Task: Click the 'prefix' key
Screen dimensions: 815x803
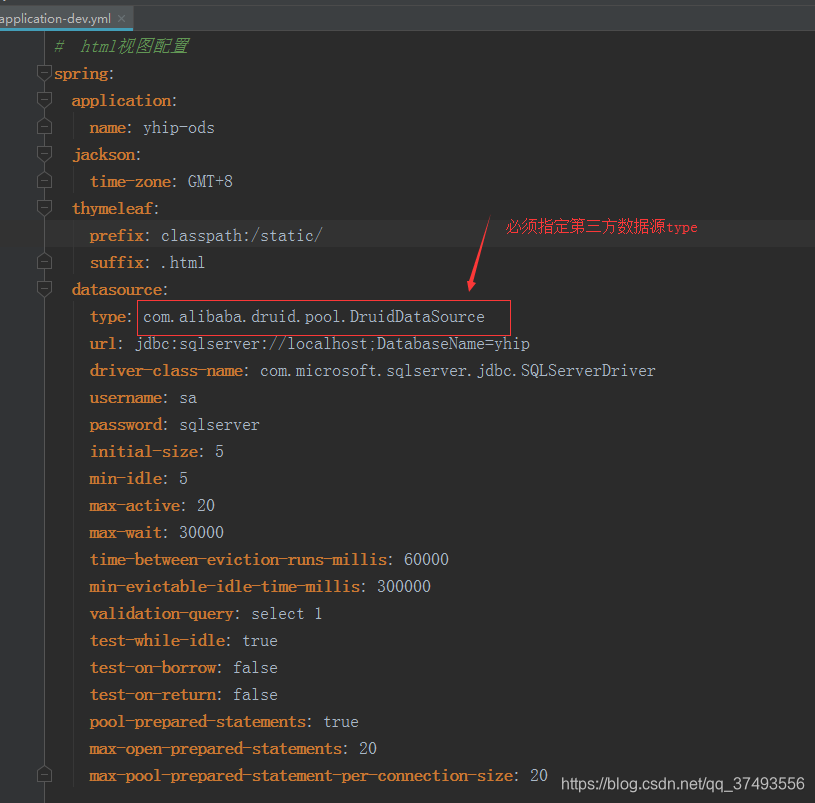Action: 116,236
